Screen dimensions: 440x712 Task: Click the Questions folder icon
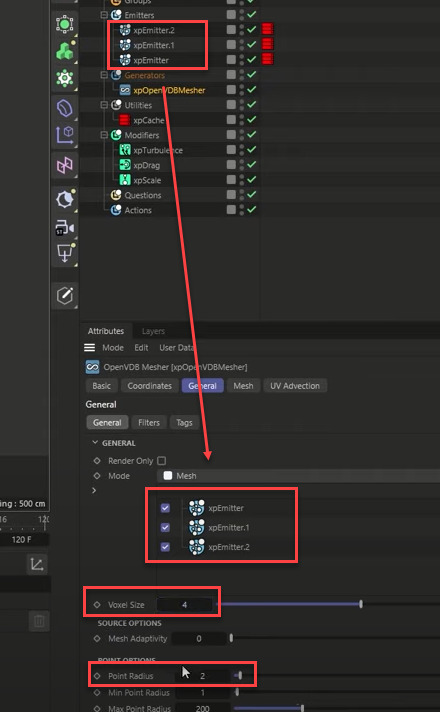[116, 195]
